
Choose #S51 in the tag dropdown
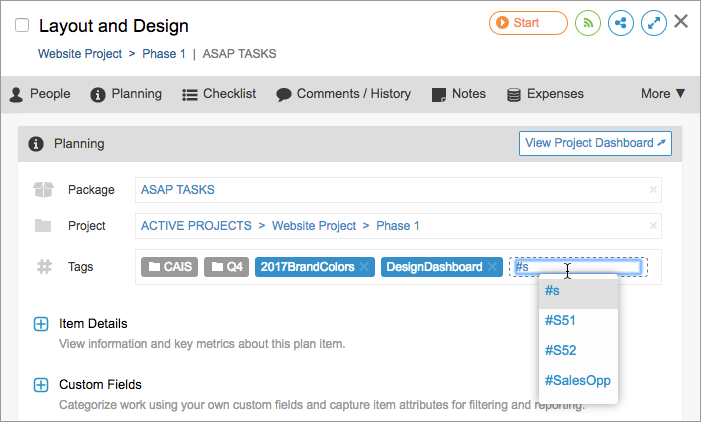[x=560, y=321]
